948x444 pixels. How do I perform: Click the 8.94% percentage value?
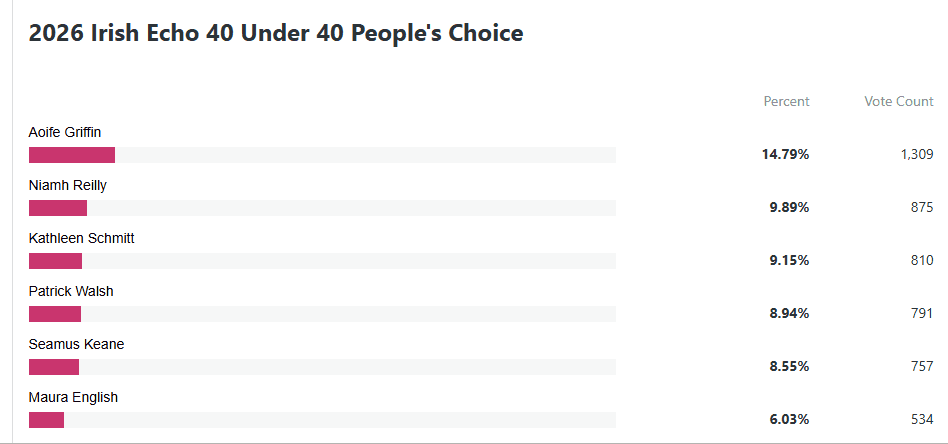click(x=789, y=314)
